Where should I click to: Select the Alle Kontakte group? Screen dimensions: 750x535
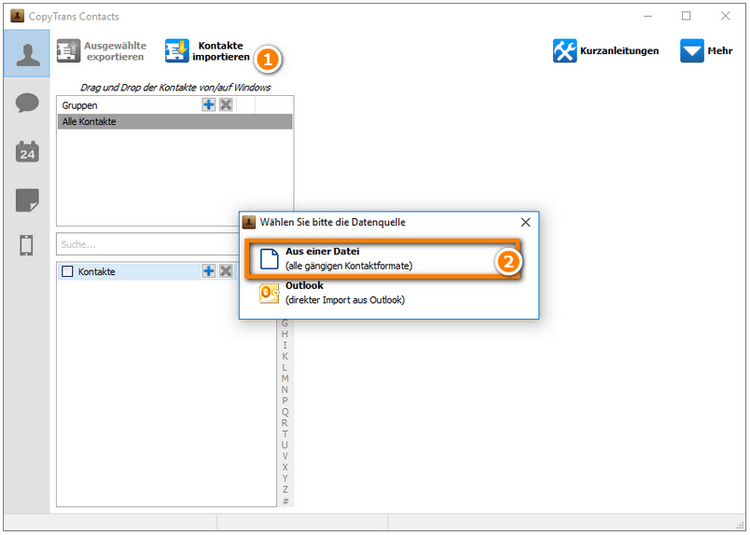tap(175, 121)
